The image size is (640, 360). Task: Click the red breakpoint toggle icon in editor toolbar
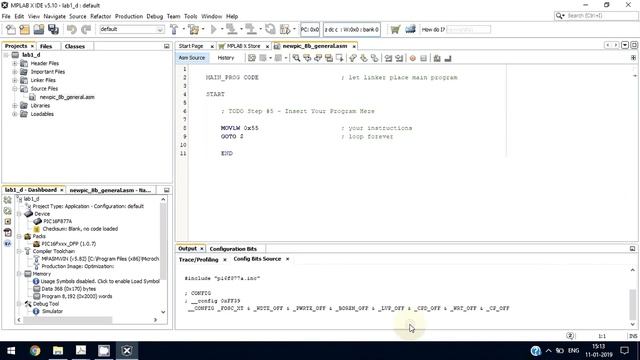[413, 58]
